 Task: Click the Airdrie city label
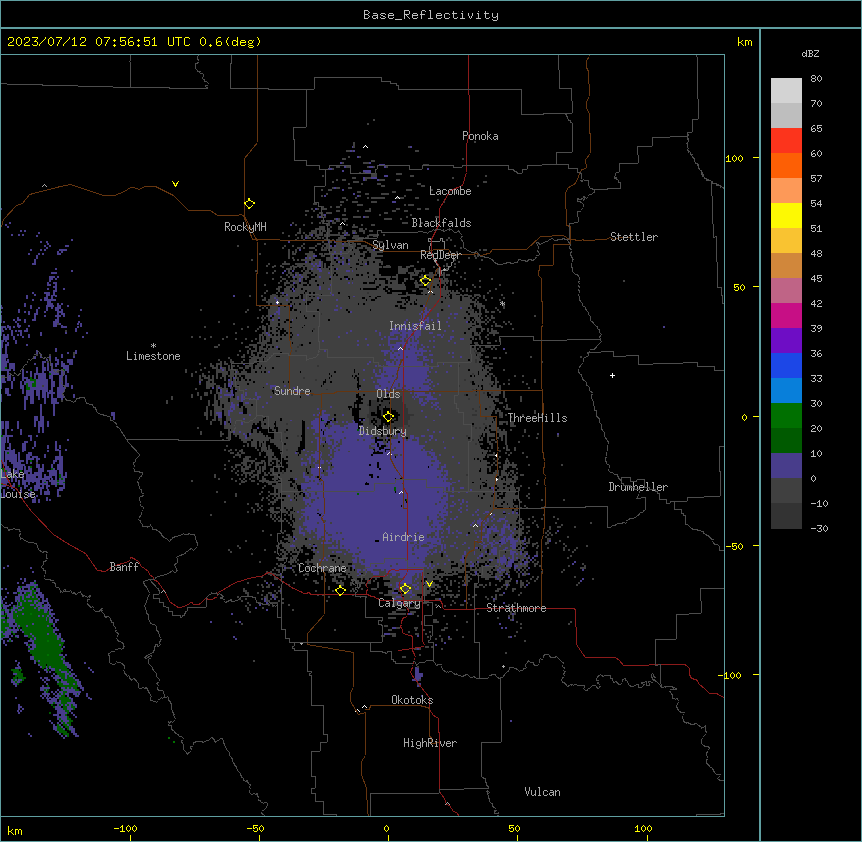403,537
